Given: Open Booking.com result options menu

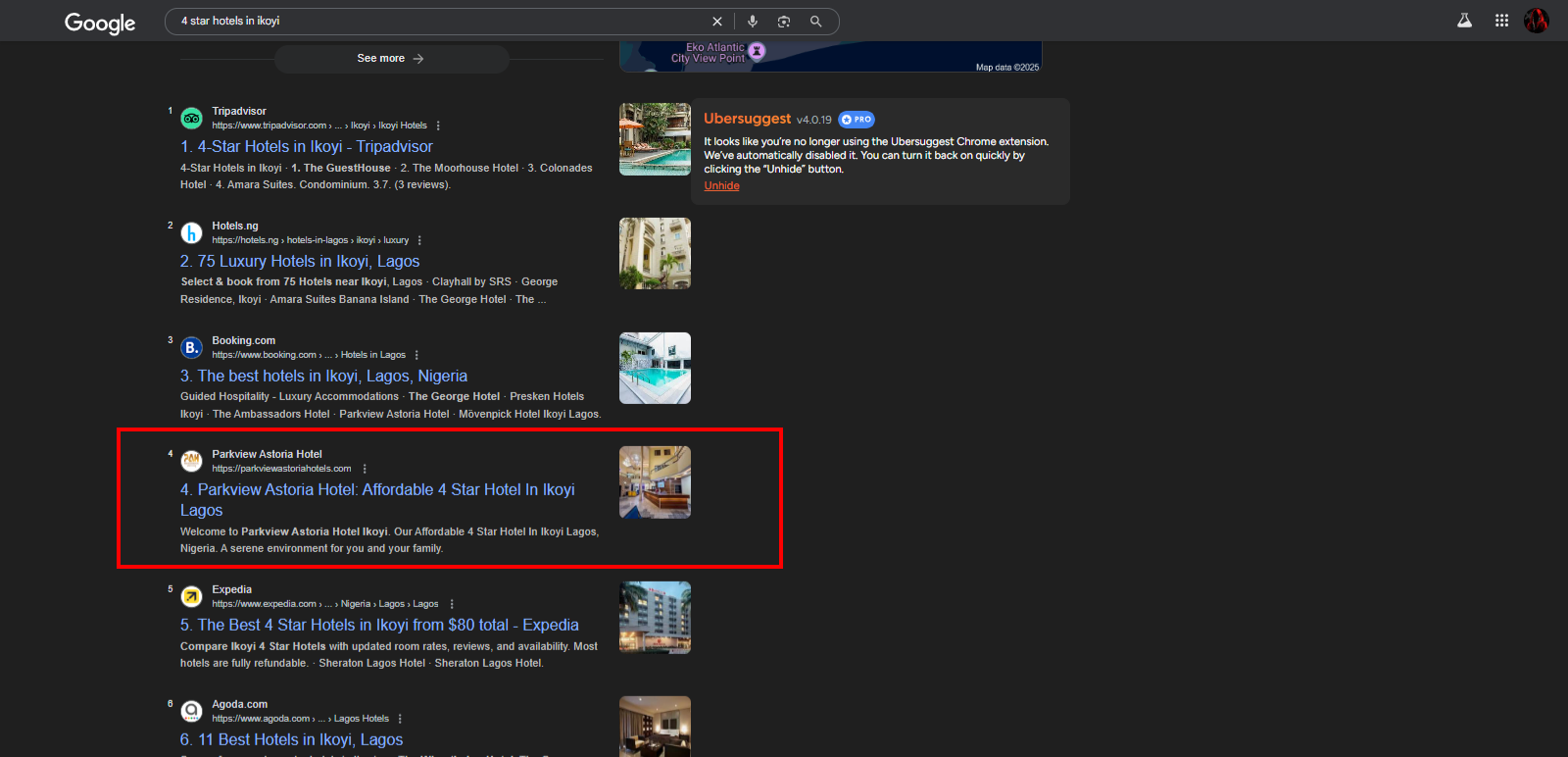Looking at the screenshot, I should [x=416, y=355].
